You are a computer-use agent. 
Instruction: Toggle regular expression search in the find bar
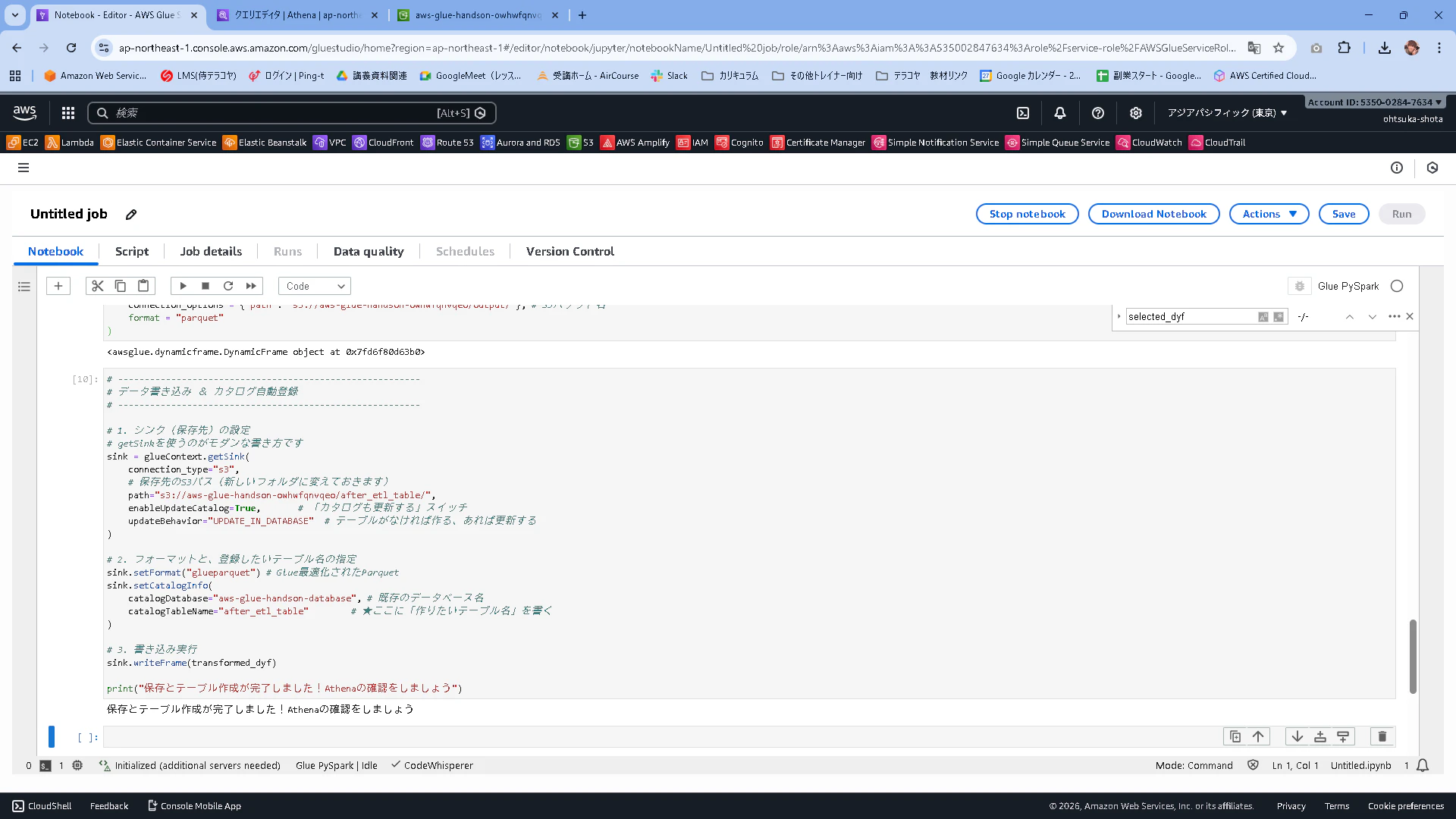click(1279, 317)
